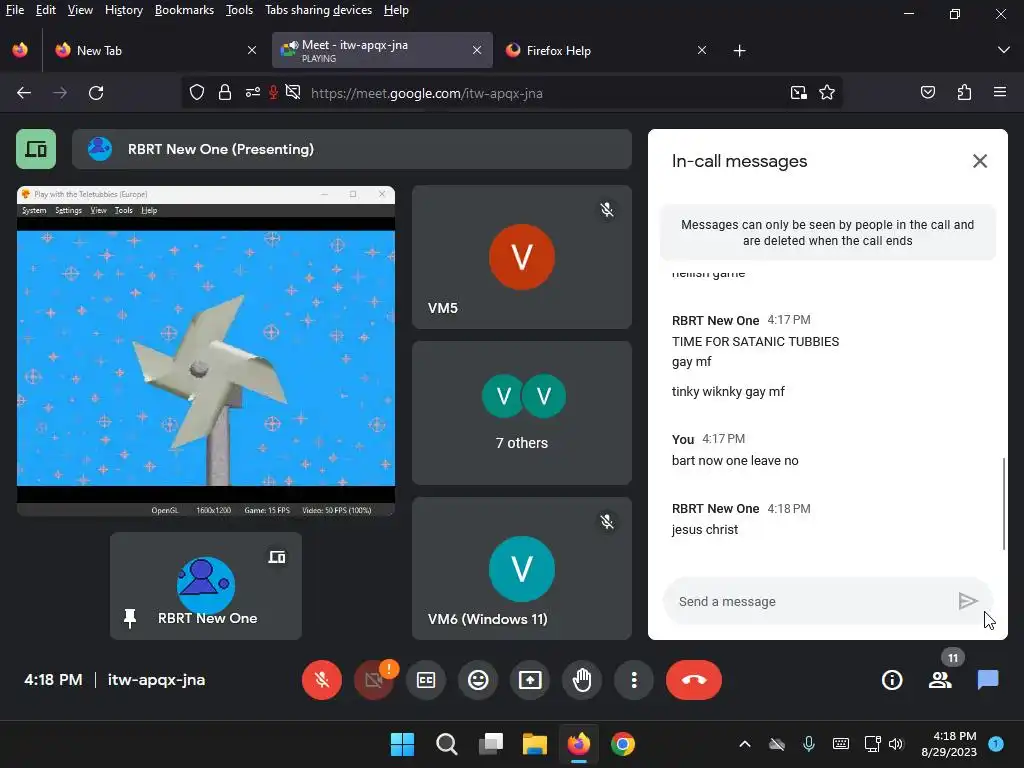Open Tabs sharing devices menu
Image resolution: width=1024 pixels, height=768 pixels.
(319, 10)
